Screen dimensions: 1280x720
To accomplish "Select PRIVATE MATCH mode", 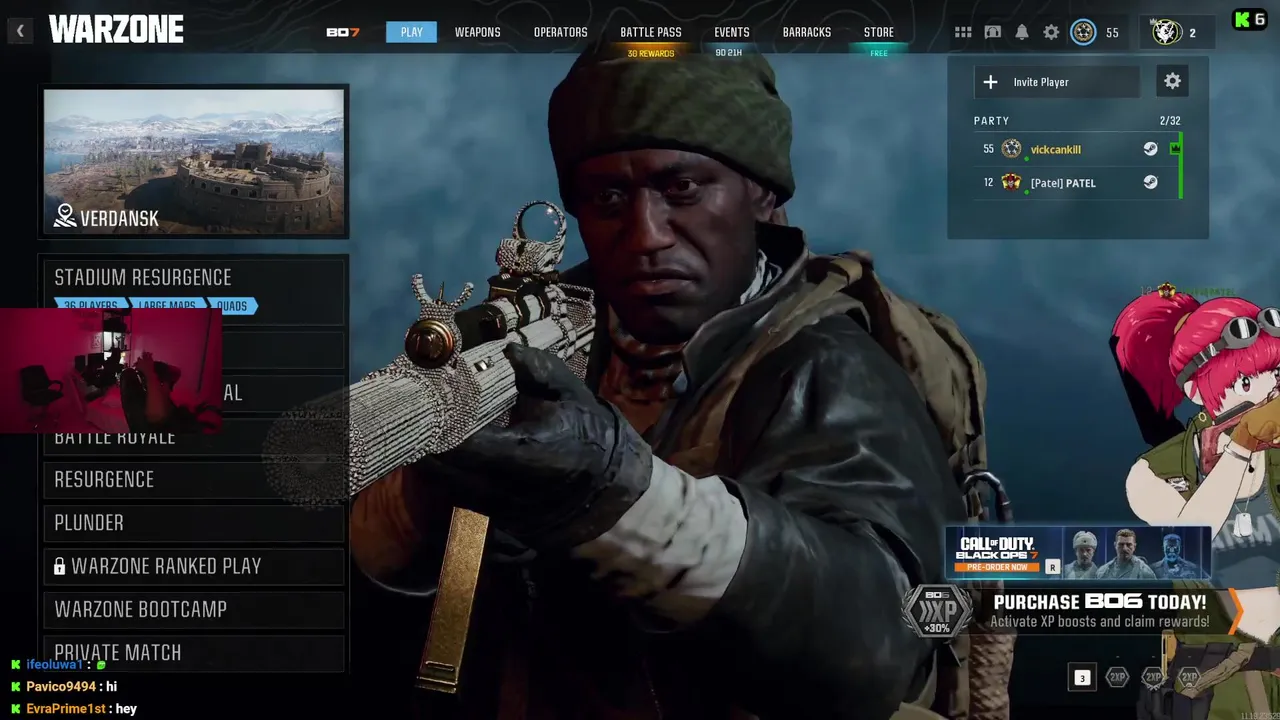I will (194, 652).
